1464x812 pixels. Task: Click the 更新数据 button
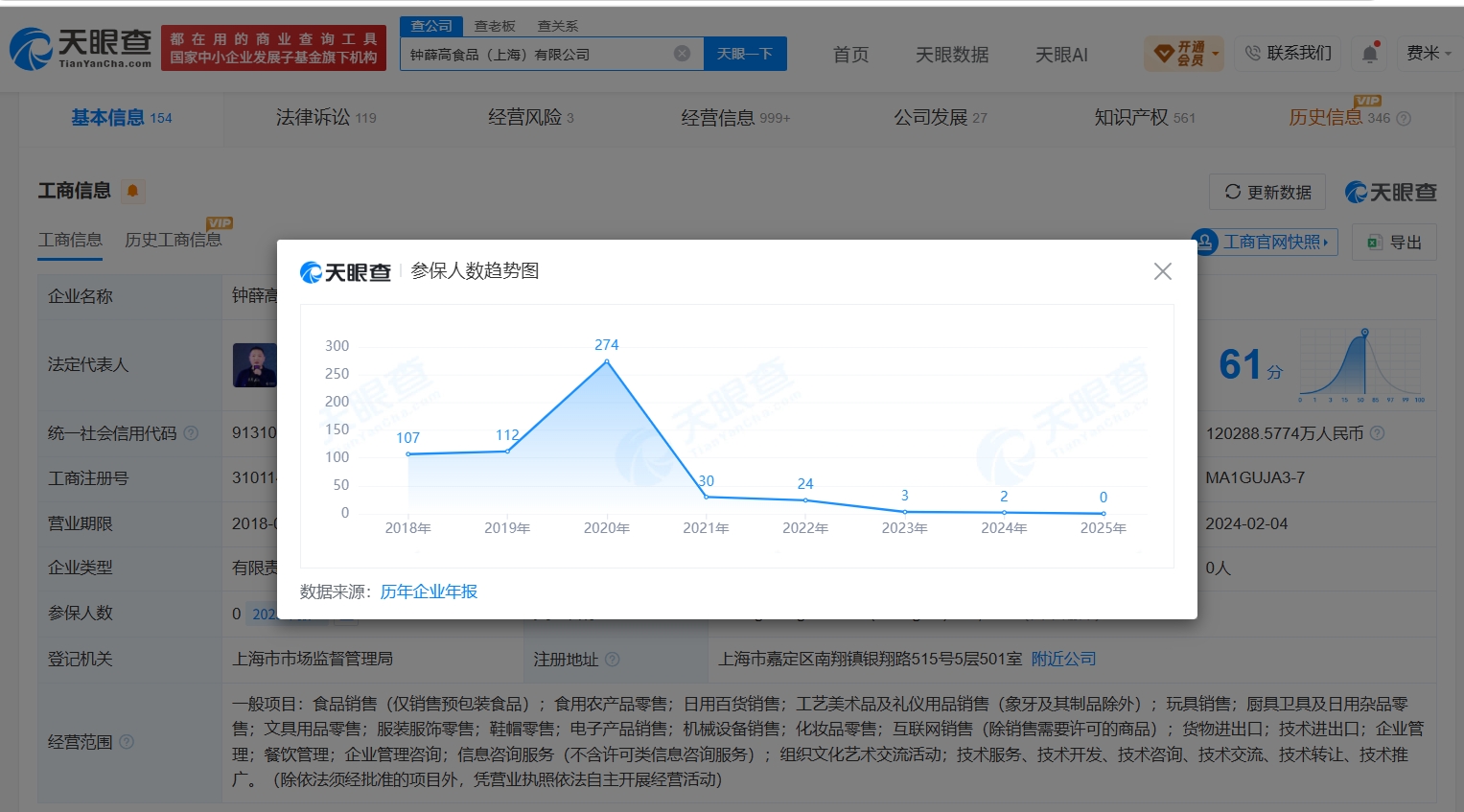tap(1267, 192)
